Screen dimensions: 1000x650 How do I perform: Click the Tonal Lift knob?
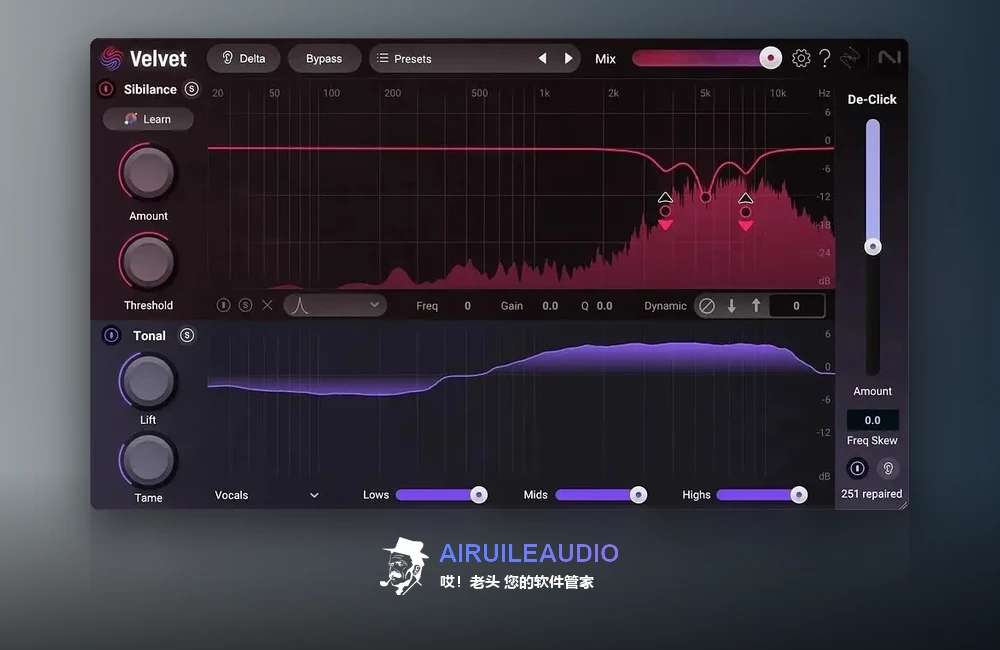click(x=147, y=381)
